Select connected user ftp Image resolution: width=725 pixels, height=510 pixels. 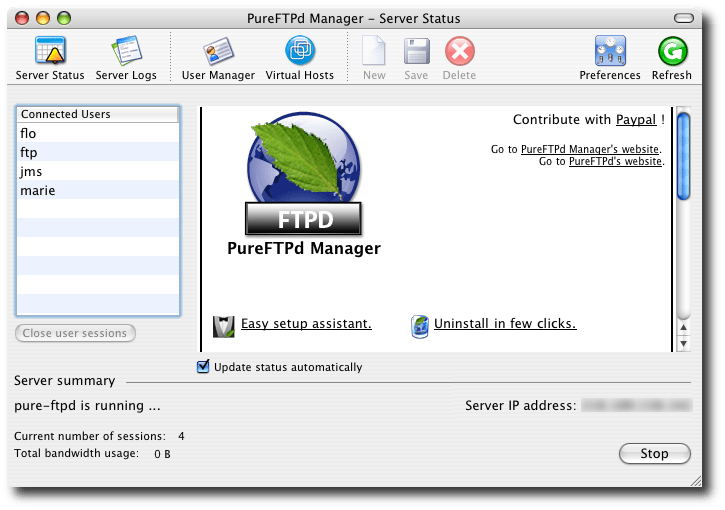98,152
